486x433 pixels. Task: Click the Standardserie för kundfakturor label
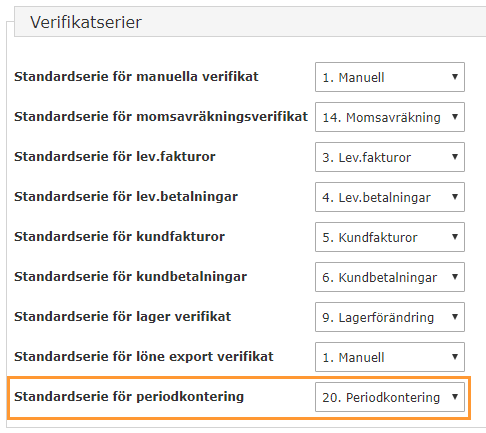[x=119, y=237]
